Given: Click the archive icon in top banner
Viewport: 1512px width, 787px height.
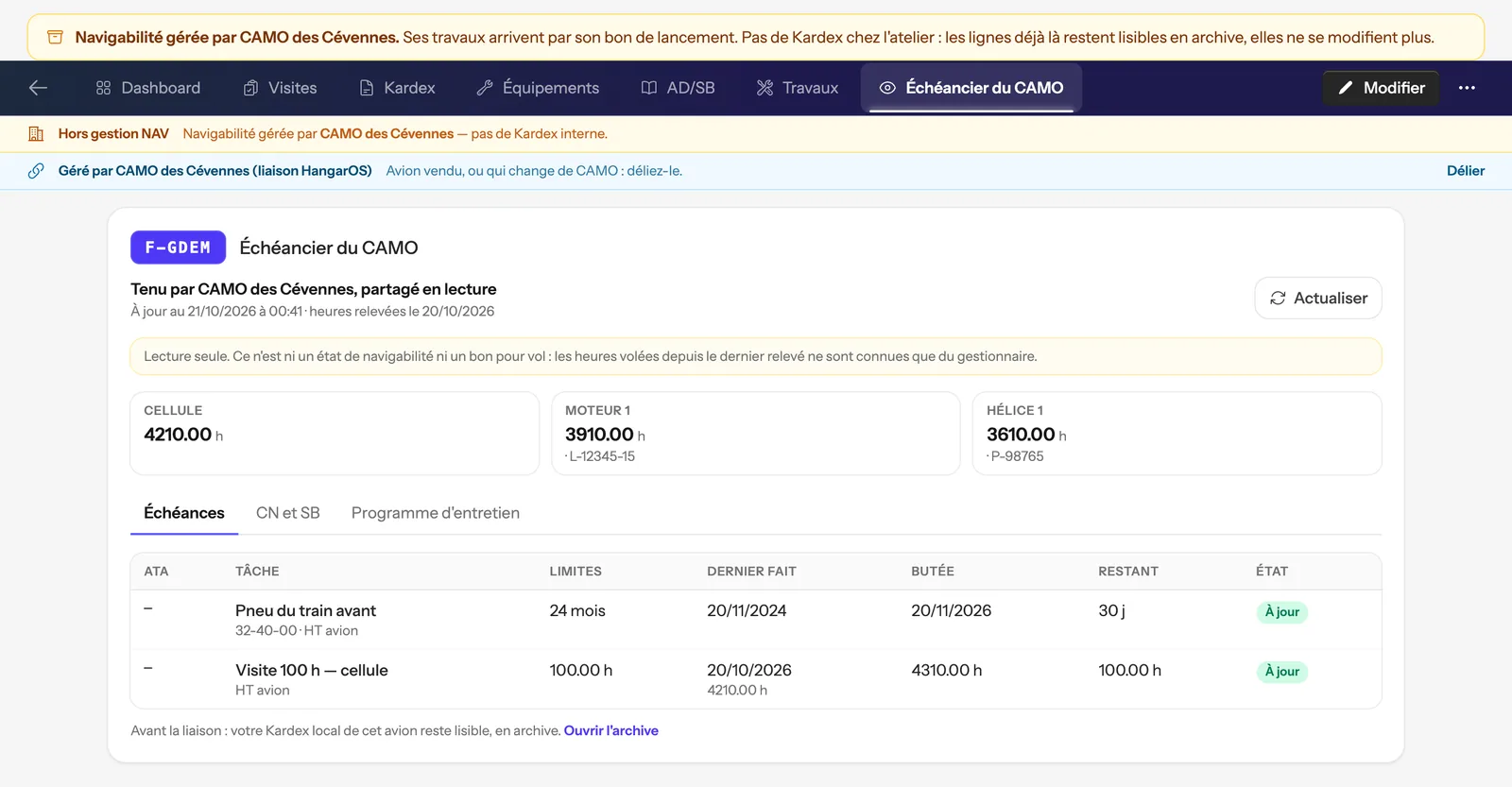Looking at the screenshot, I should click(x=56, y=38).
